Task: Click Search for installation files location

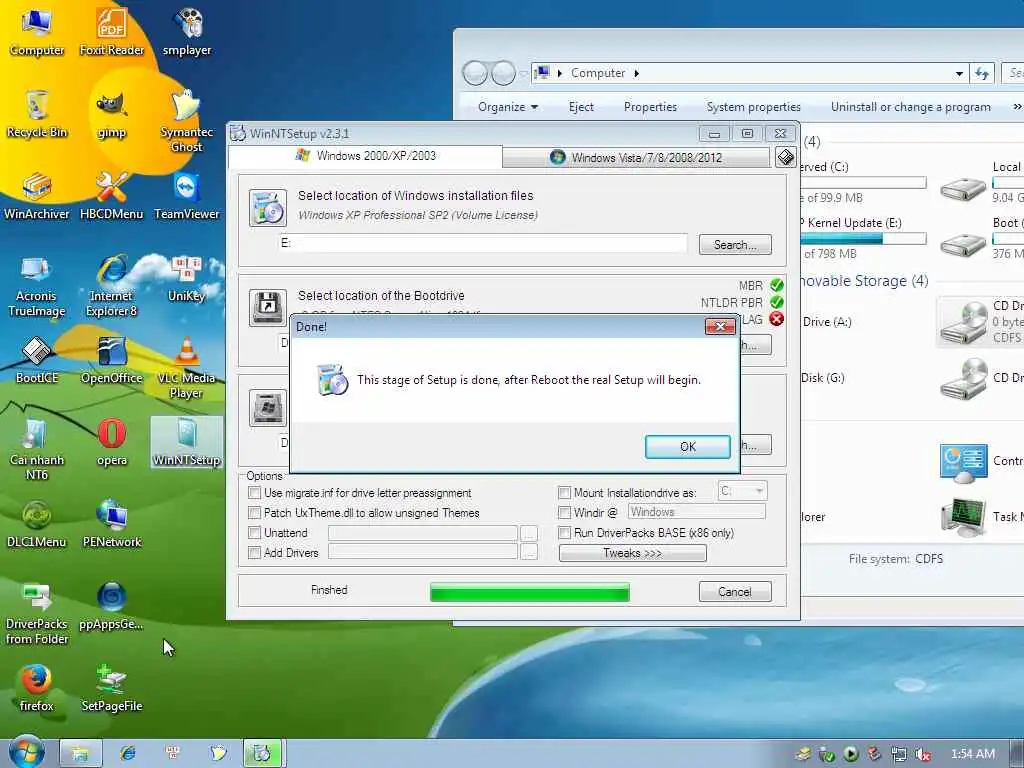Action: pos(735,245)
